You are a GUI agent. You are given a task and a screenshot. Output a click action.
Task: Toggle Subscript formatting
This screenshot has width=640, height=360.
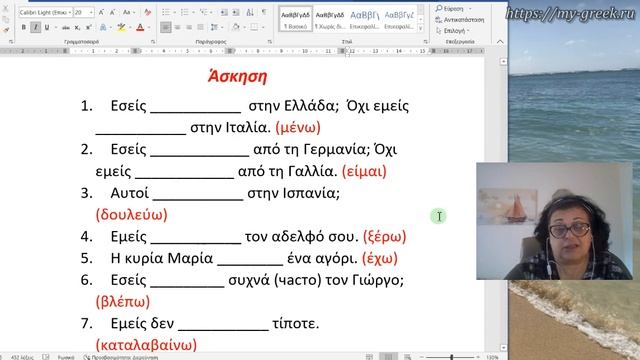click(77, 28)
